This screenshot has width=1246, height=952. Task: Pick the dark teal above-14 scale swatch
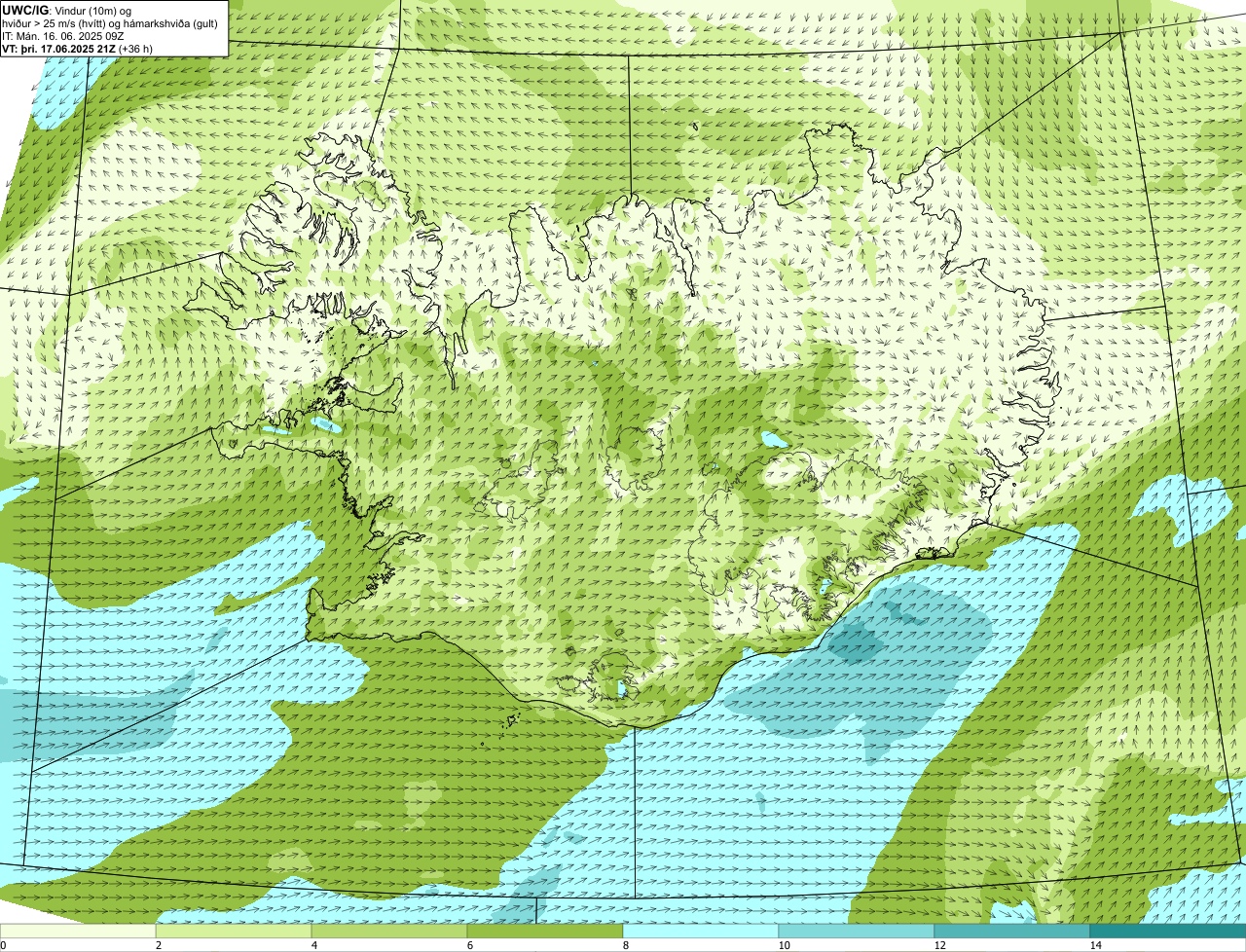coord(1168,931)
